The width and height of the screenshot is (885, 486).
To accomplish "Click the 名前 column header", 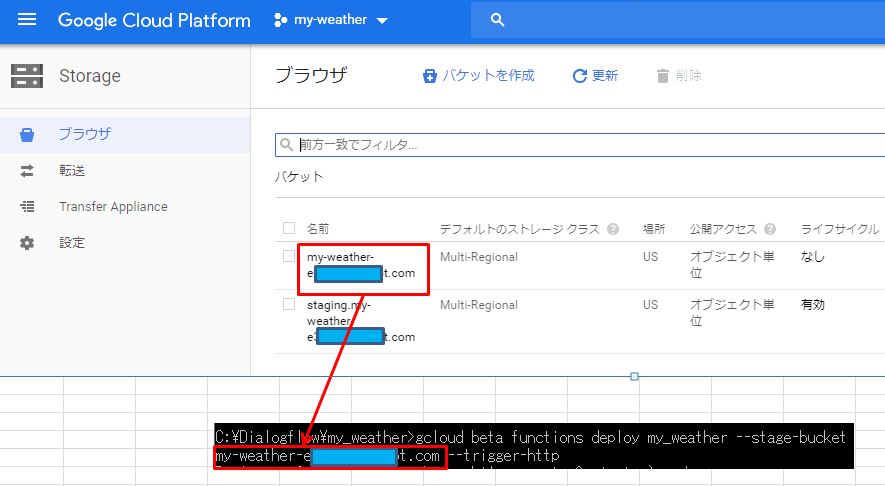I will 318,229.
